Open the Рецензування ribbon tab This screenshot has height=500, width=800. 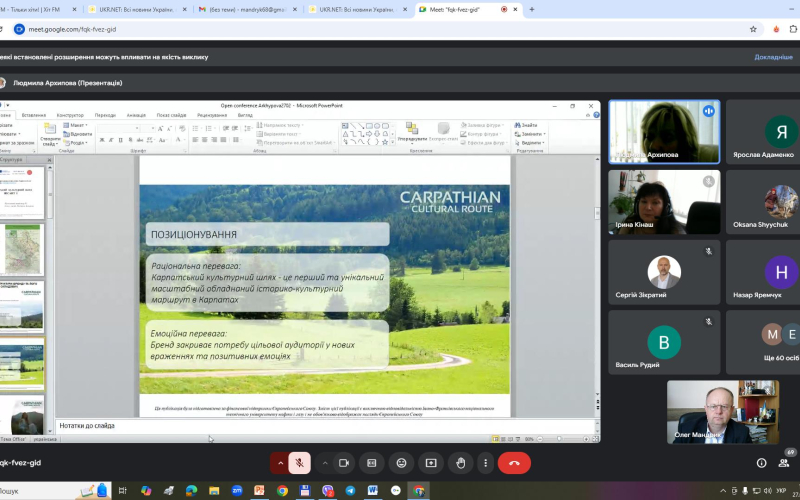[212, 115]
